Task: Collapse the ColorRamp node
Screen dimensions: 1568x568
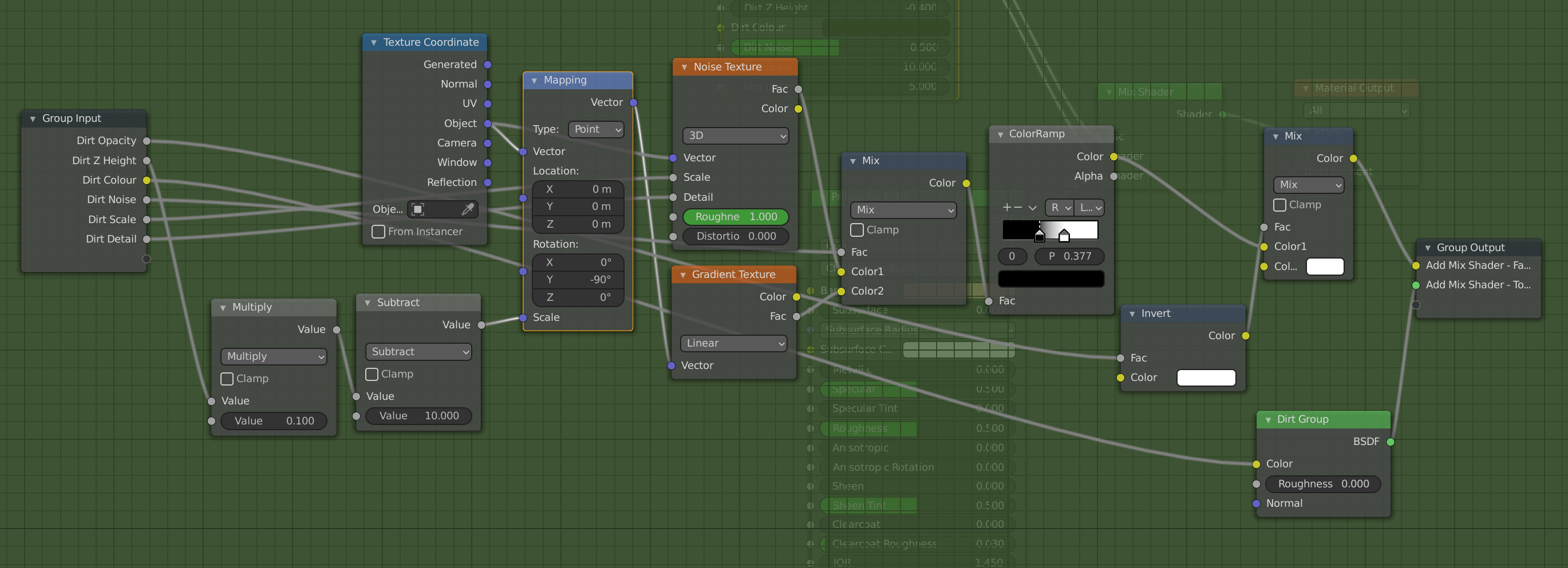Action: (1000, 134)
